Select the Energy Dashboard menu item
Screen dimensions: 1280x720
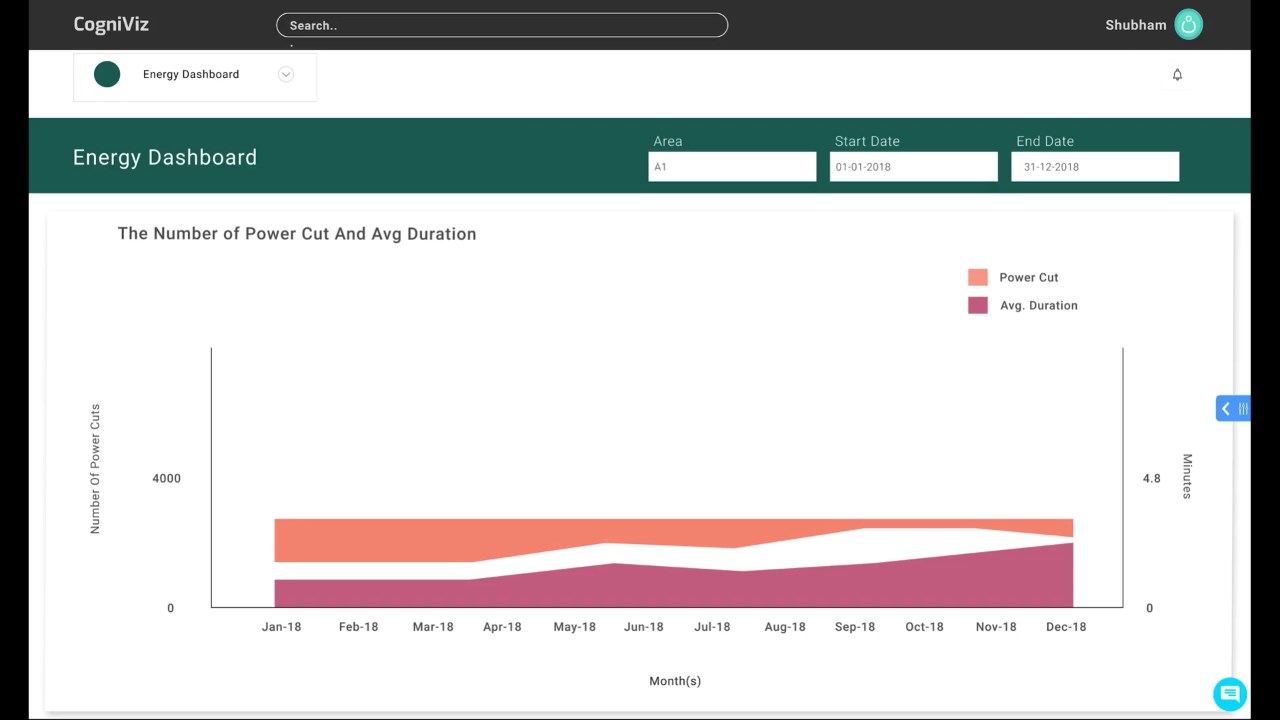(191, 74)
